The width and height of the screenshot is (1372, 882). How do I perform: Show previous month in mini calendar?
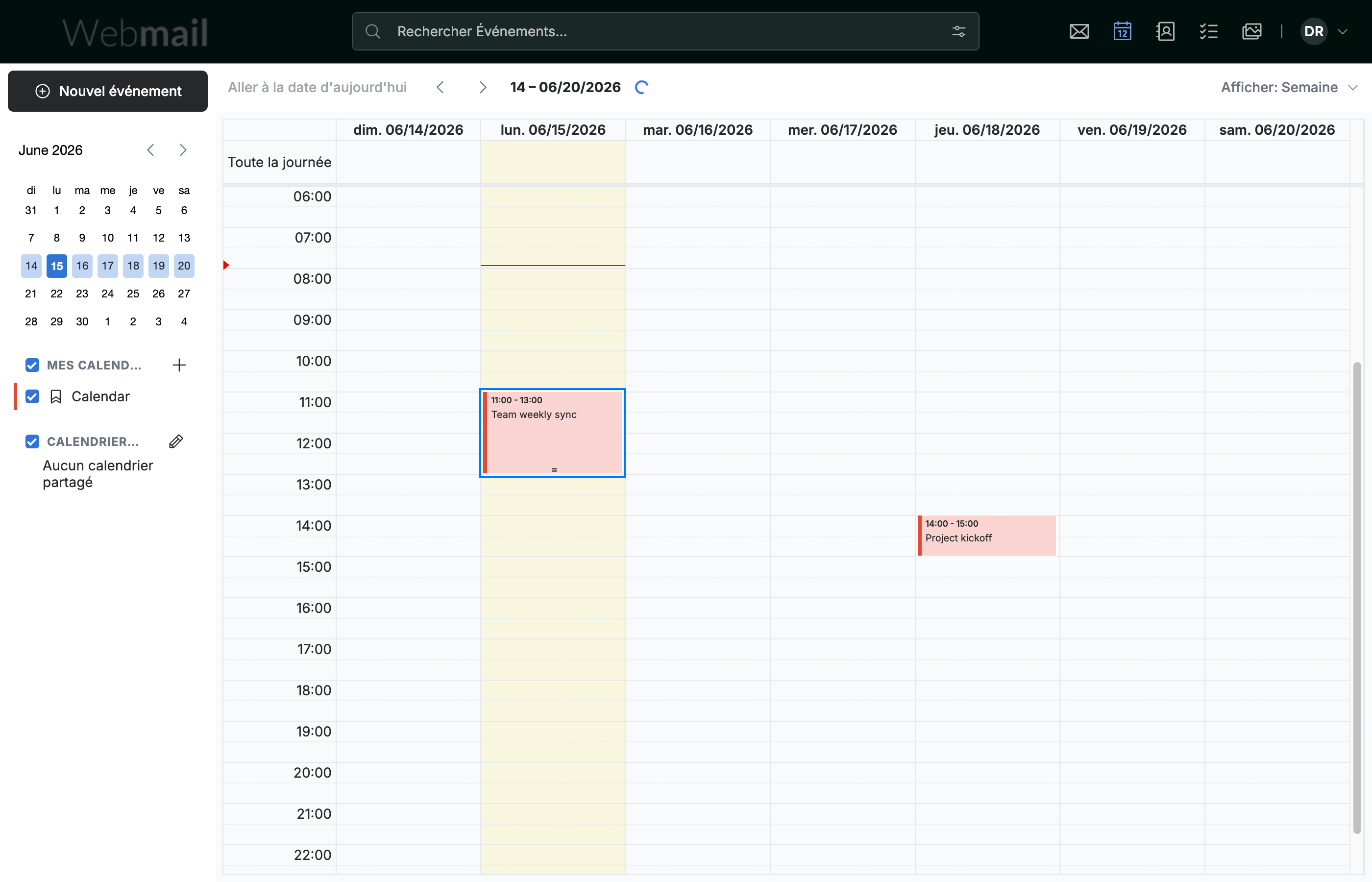point(150,150)
